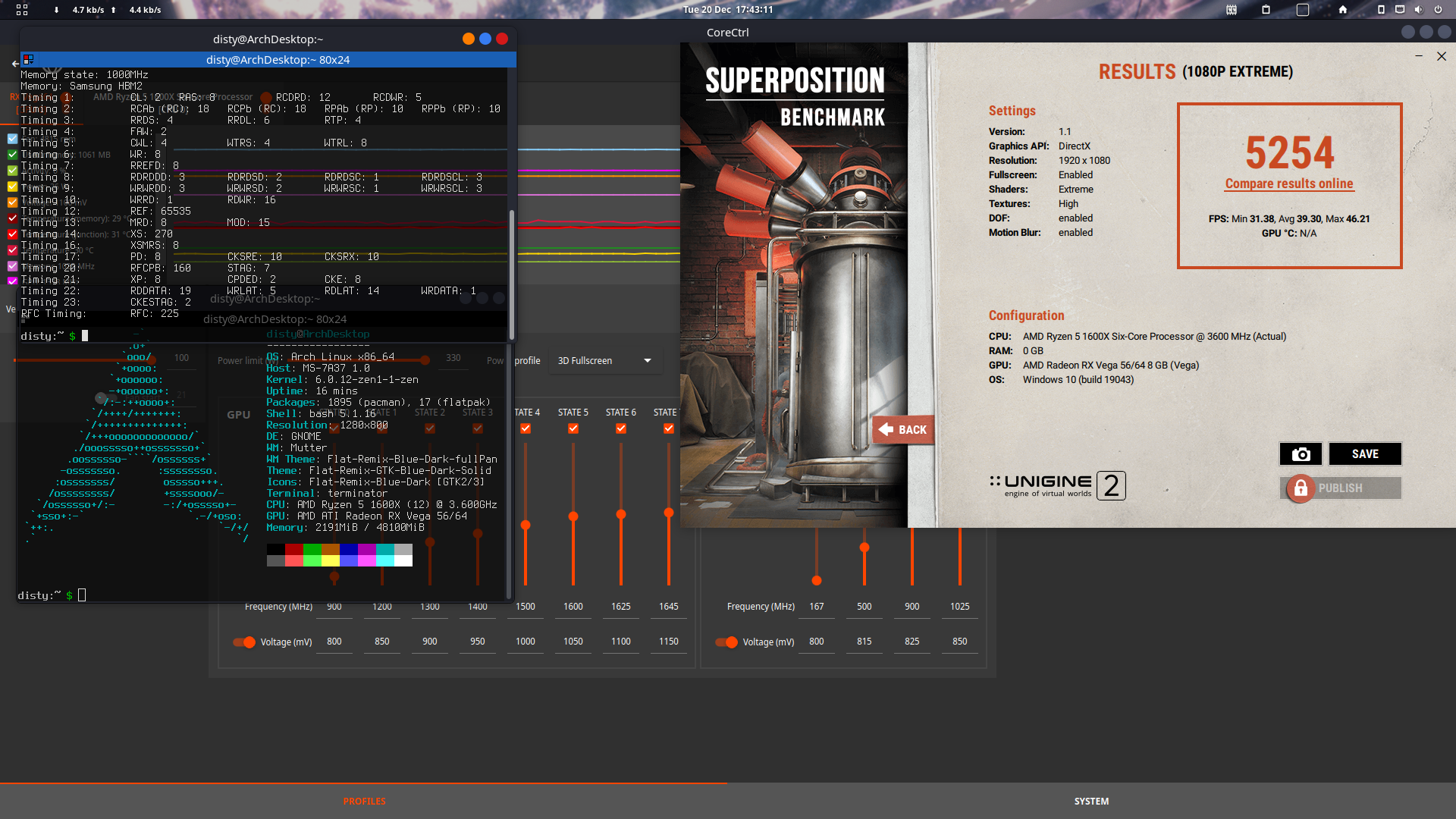This screenshot has width=1456, height=819.
Task: Open the Activities overview grid icon
Action: coord(22,10)
